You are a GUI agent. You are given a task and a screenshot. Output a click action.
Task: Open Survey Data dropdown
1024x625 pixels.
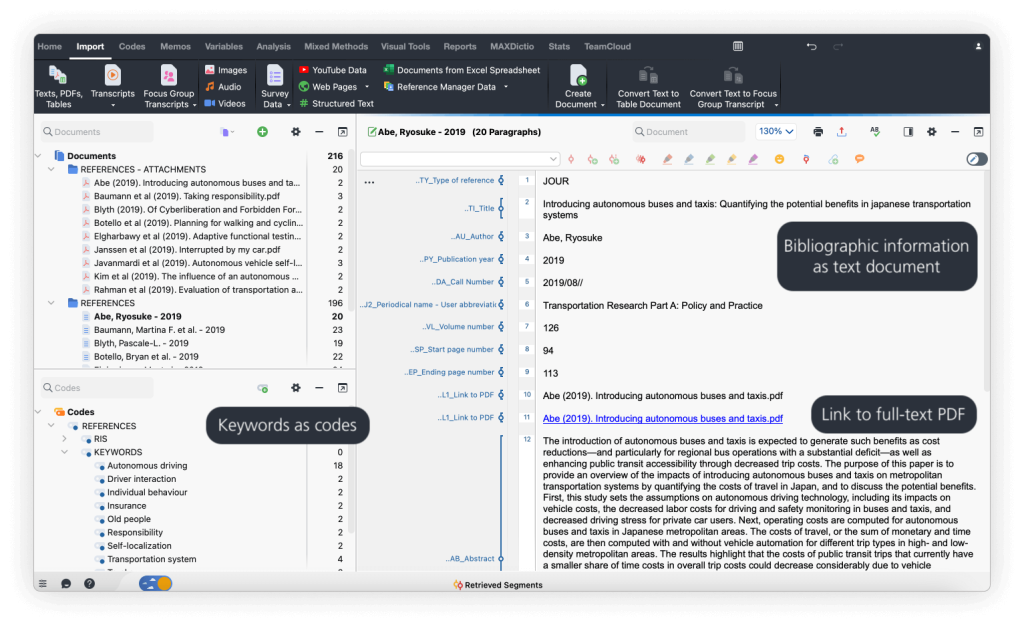[x=289, y=104]
